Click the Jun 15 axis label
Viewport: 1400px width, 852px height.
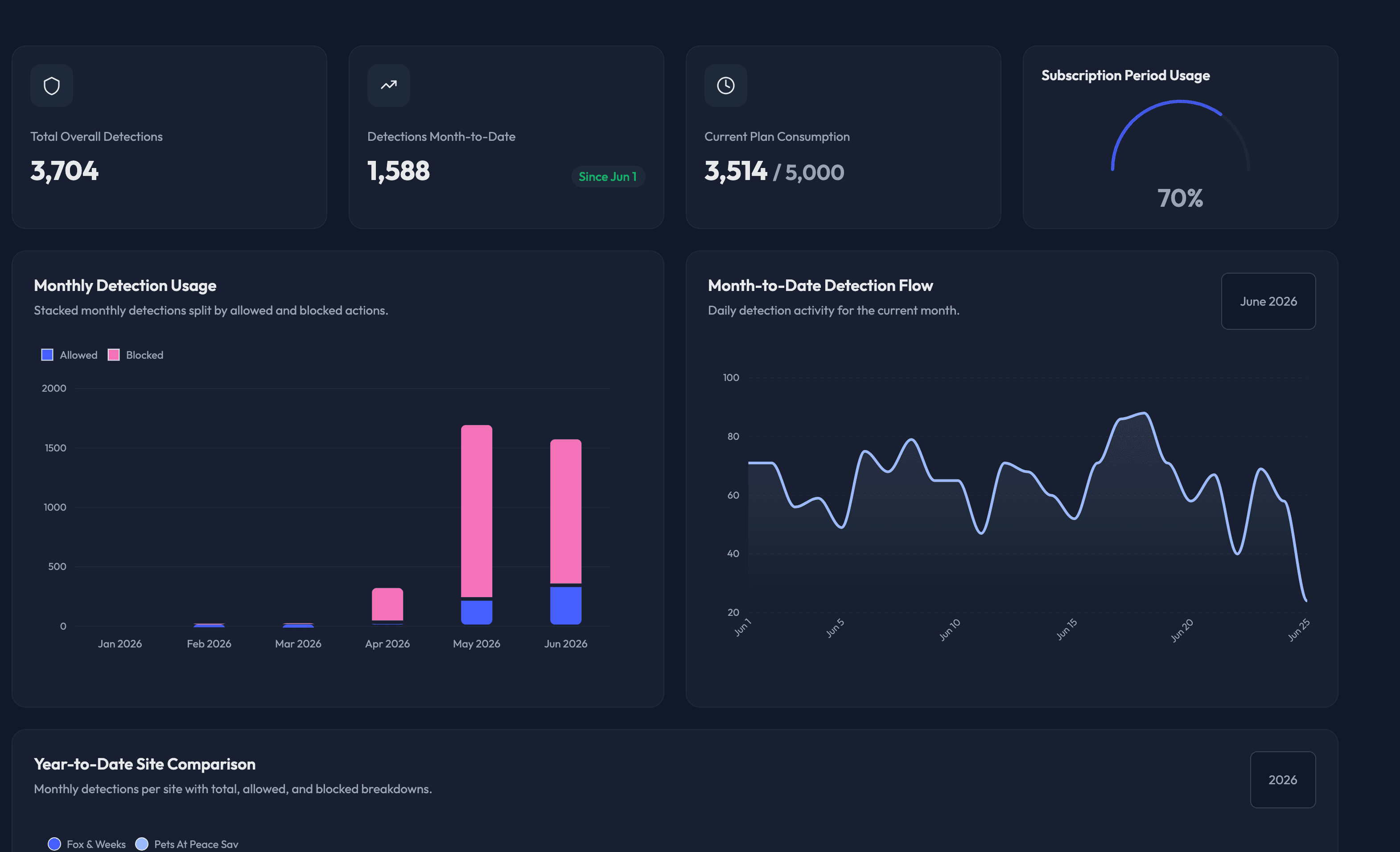pyautogui.click(x=1066, y=629)
